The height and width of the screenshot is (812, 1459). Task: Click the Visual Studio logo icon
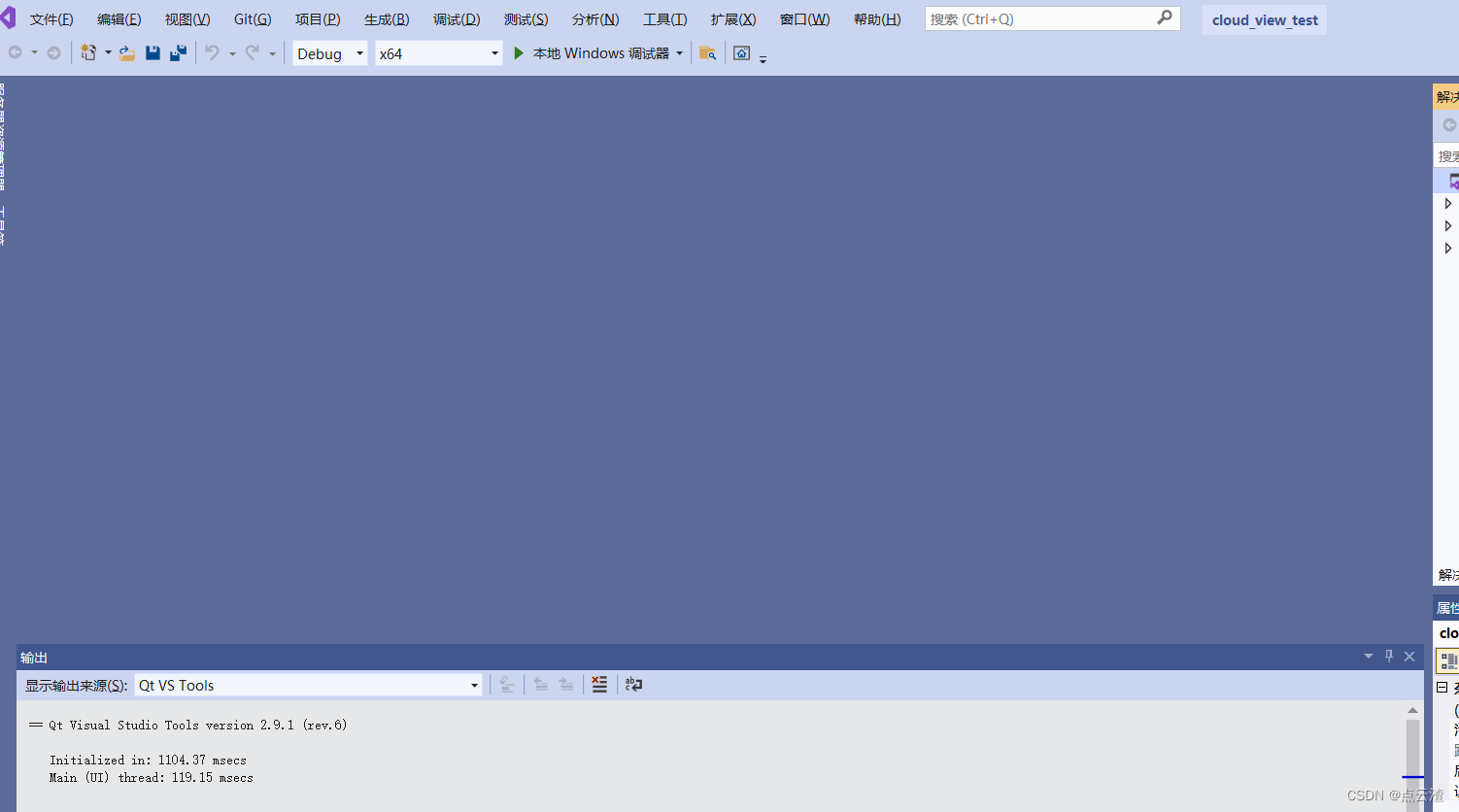click(x=8, y=18)
